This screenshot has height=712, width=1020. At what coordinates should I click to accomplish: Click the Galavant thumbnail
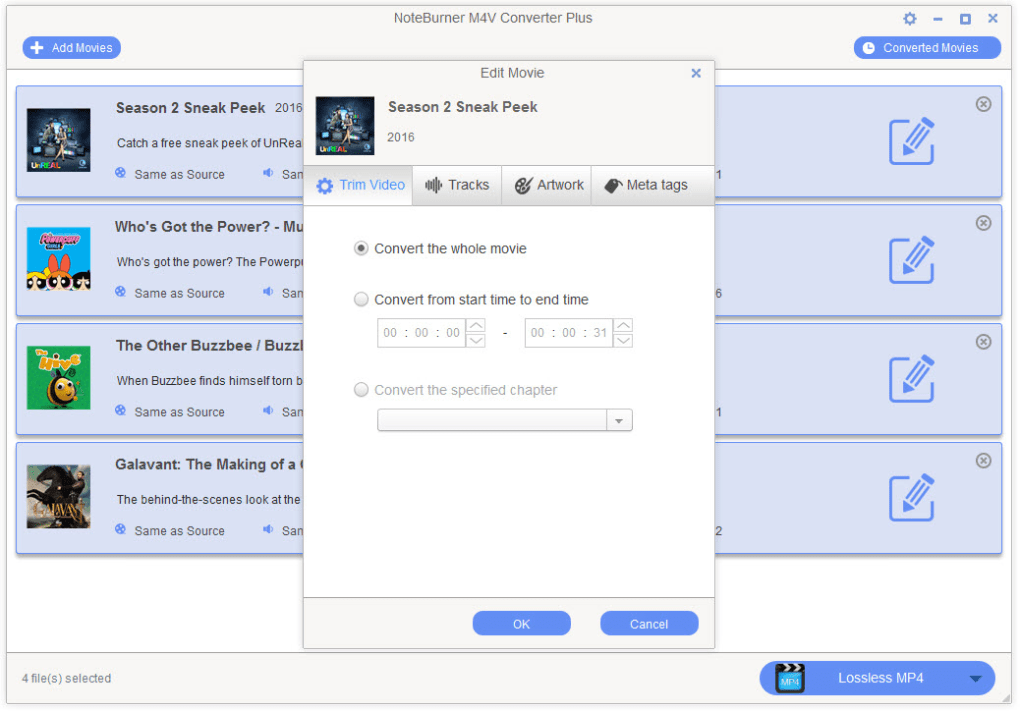point(59,497)
